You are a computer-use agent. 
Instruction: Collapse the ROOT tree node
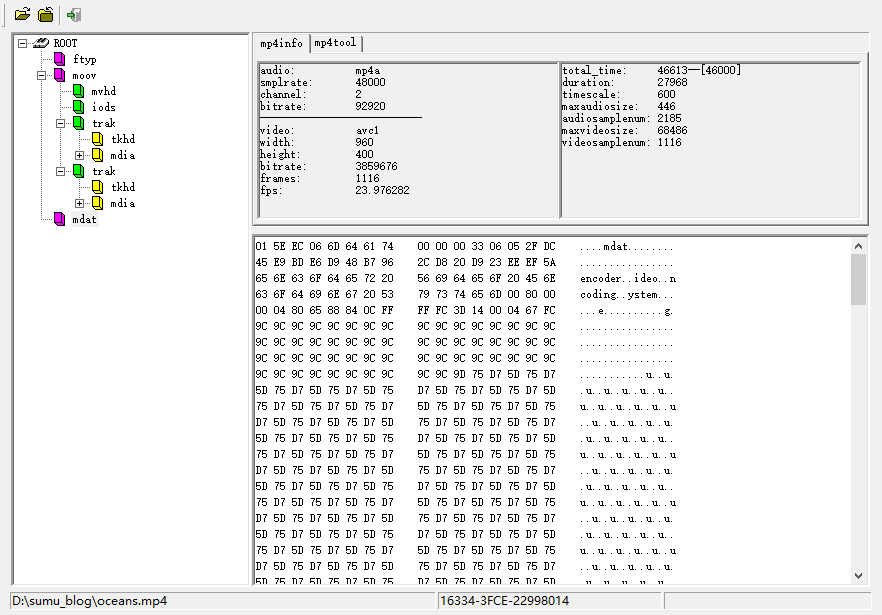click(23, 44)
